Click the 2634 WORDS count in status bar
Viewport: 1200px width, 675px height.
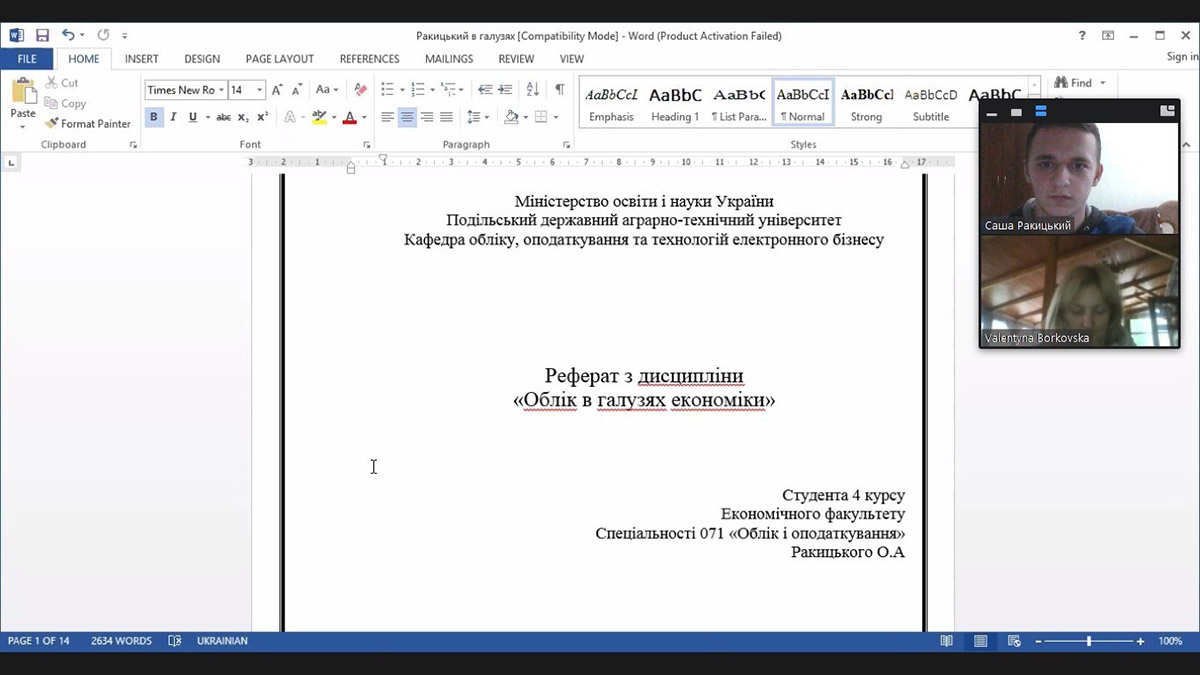121,641
